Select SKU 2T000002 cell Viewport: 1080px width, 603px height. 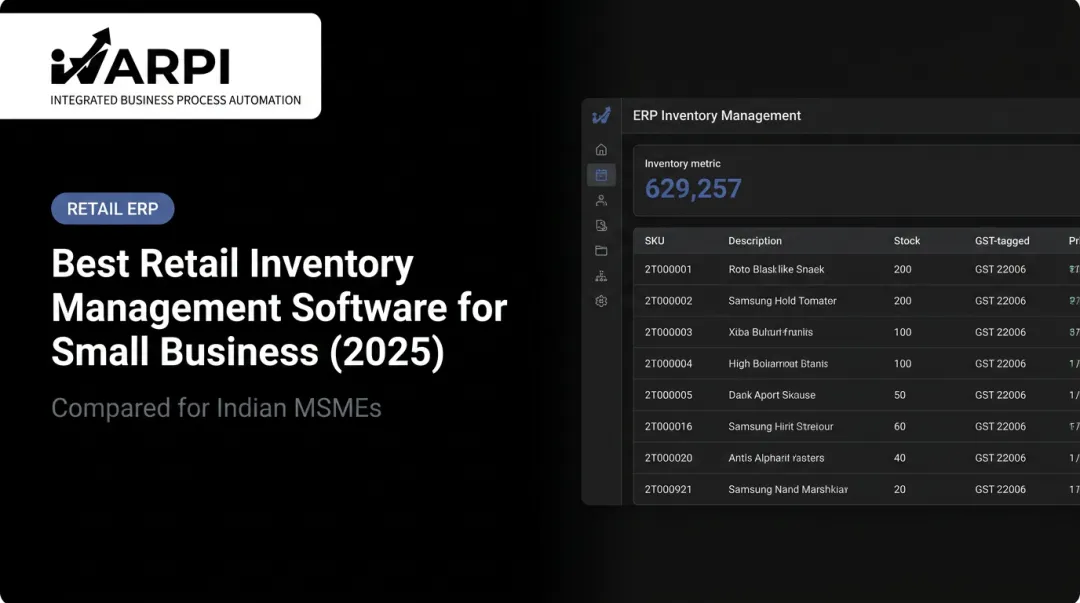pyautogui.click(x=668, y=301)
